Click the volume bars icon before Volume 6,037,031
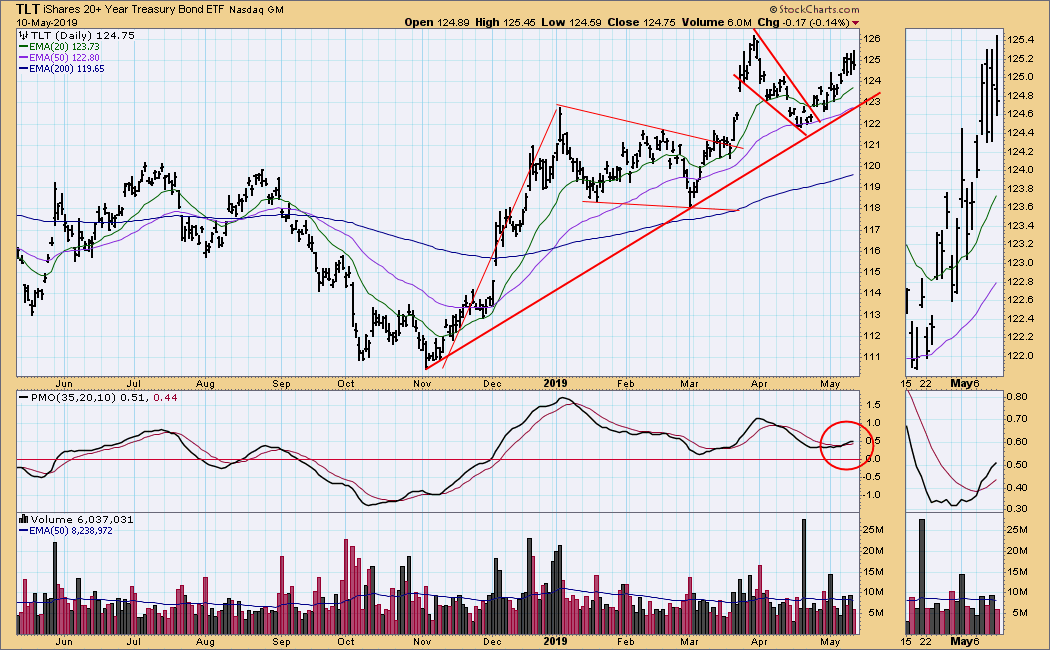The image size is (1050, 650). click(23, 519)
